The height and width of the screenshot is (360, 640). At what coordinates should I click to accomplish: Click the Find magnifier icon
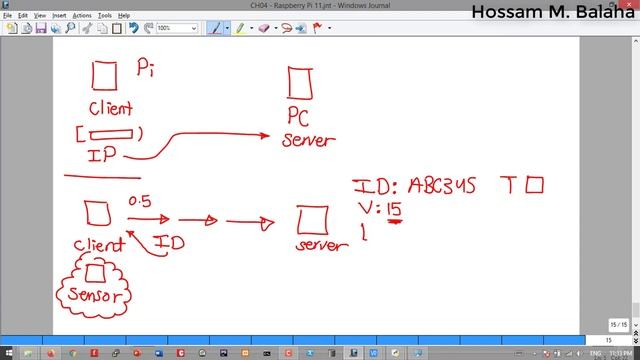tap(70, 28)
